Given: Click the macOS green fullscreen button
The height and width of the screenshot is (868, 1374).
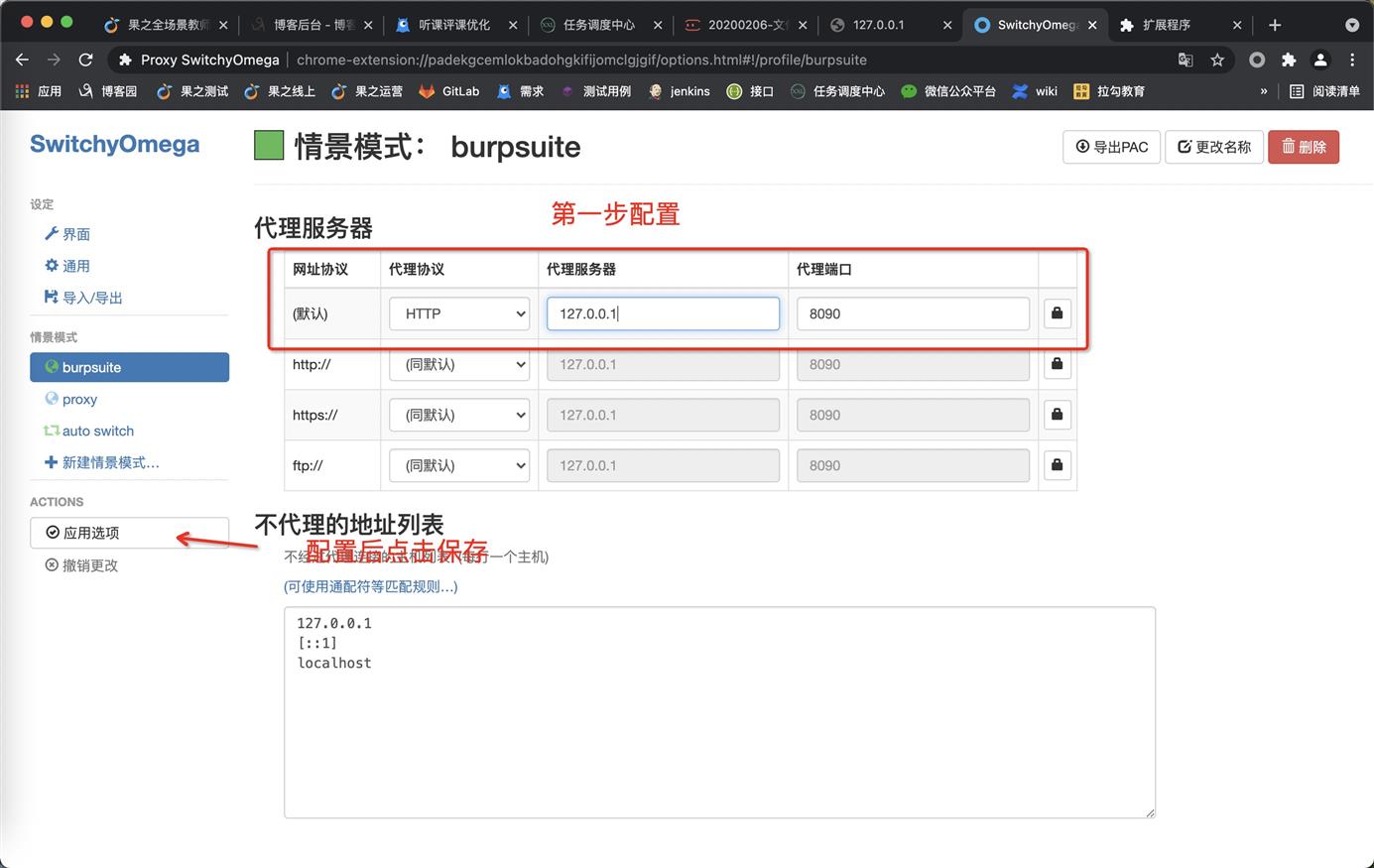Looking at the screenshot, I should click(x=66, y=22).
